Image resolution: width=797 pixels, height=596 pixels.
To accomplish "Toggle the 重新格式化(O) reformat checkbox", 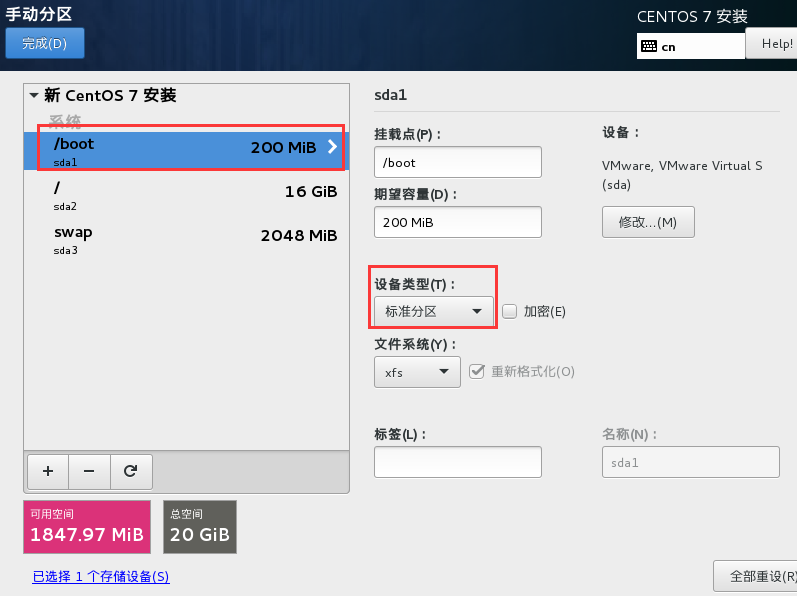I will coord(476,371).
